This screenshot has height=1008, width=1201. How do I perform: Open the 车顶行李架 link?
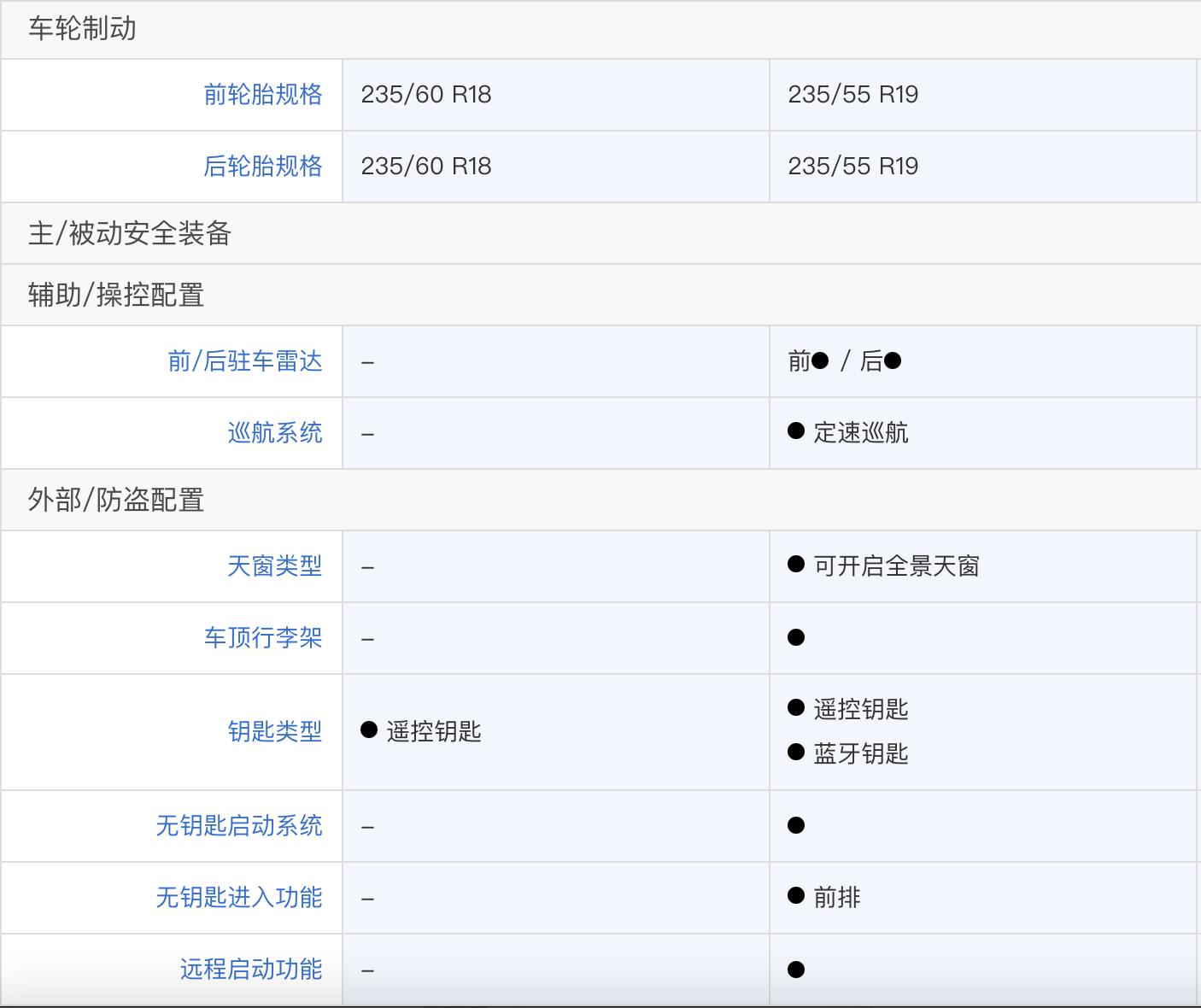(262, 638)
